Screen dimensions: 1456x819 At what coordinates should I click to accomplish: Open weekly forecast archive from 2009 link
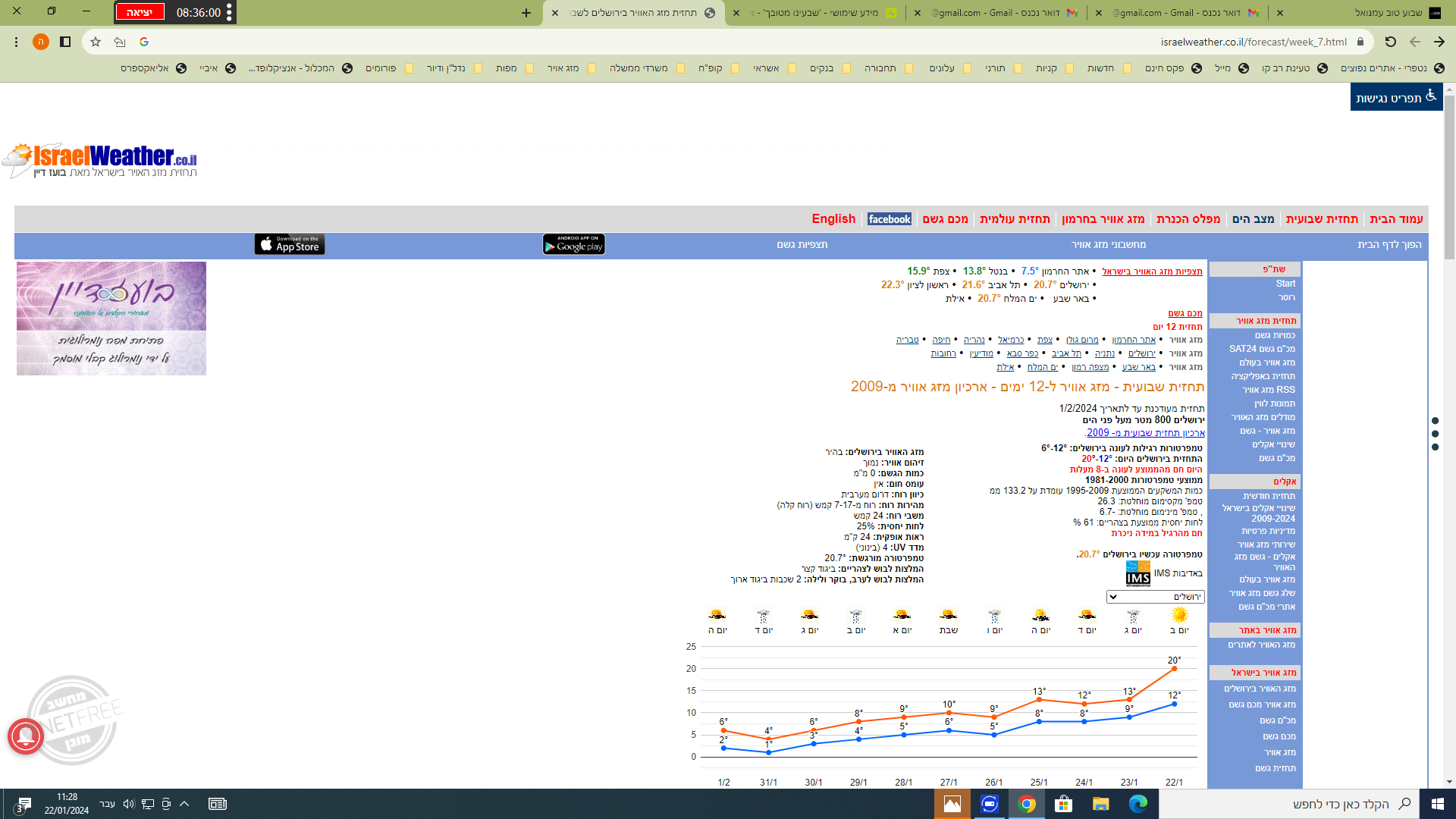(x=1145, y=433)
